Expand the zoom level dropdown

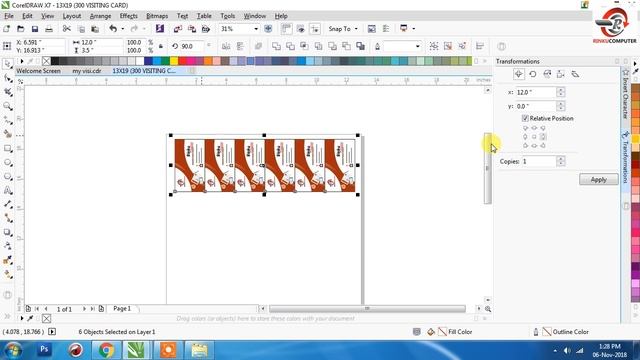click(256, 29)
